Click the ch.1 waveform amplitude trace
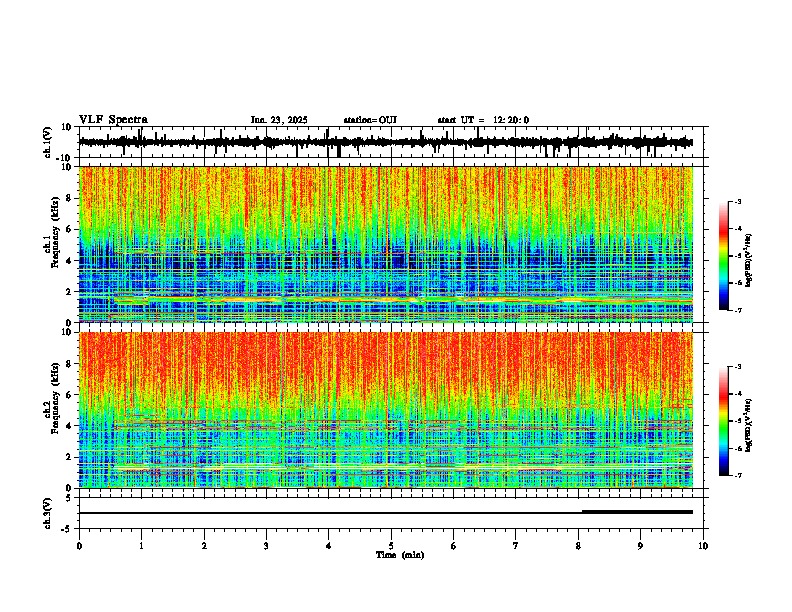 386,142
